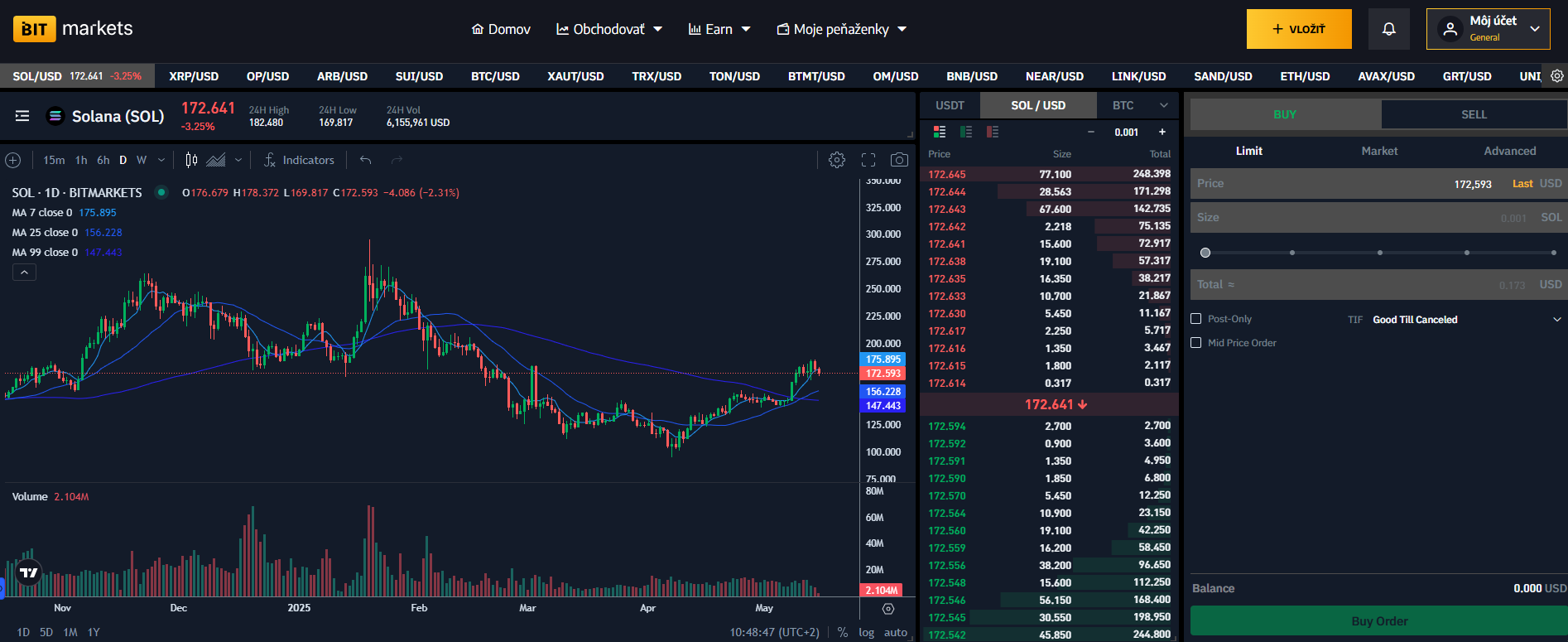Tick the Mid Price Order checkbox
The image size is (1568, 642).
1195,343
